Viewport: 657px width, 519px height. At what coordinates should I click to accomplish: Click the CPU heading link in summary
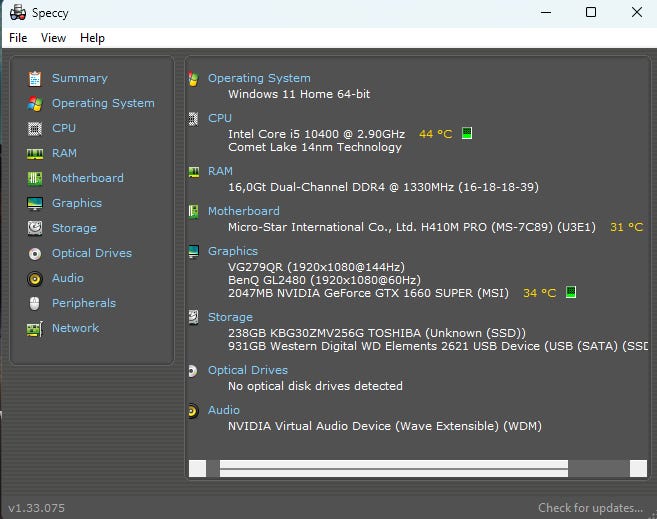(220, 118)
